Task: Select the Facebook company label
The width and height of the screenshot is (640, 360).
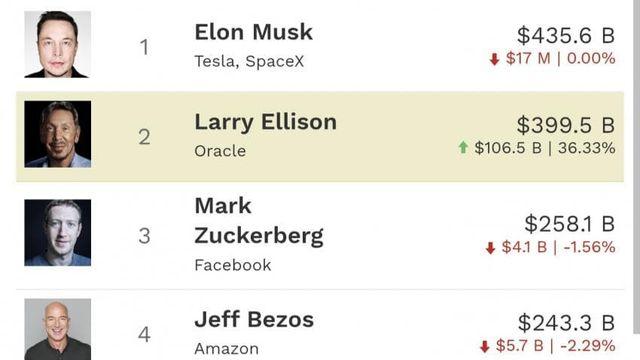Action: click(x=233, y=265)
